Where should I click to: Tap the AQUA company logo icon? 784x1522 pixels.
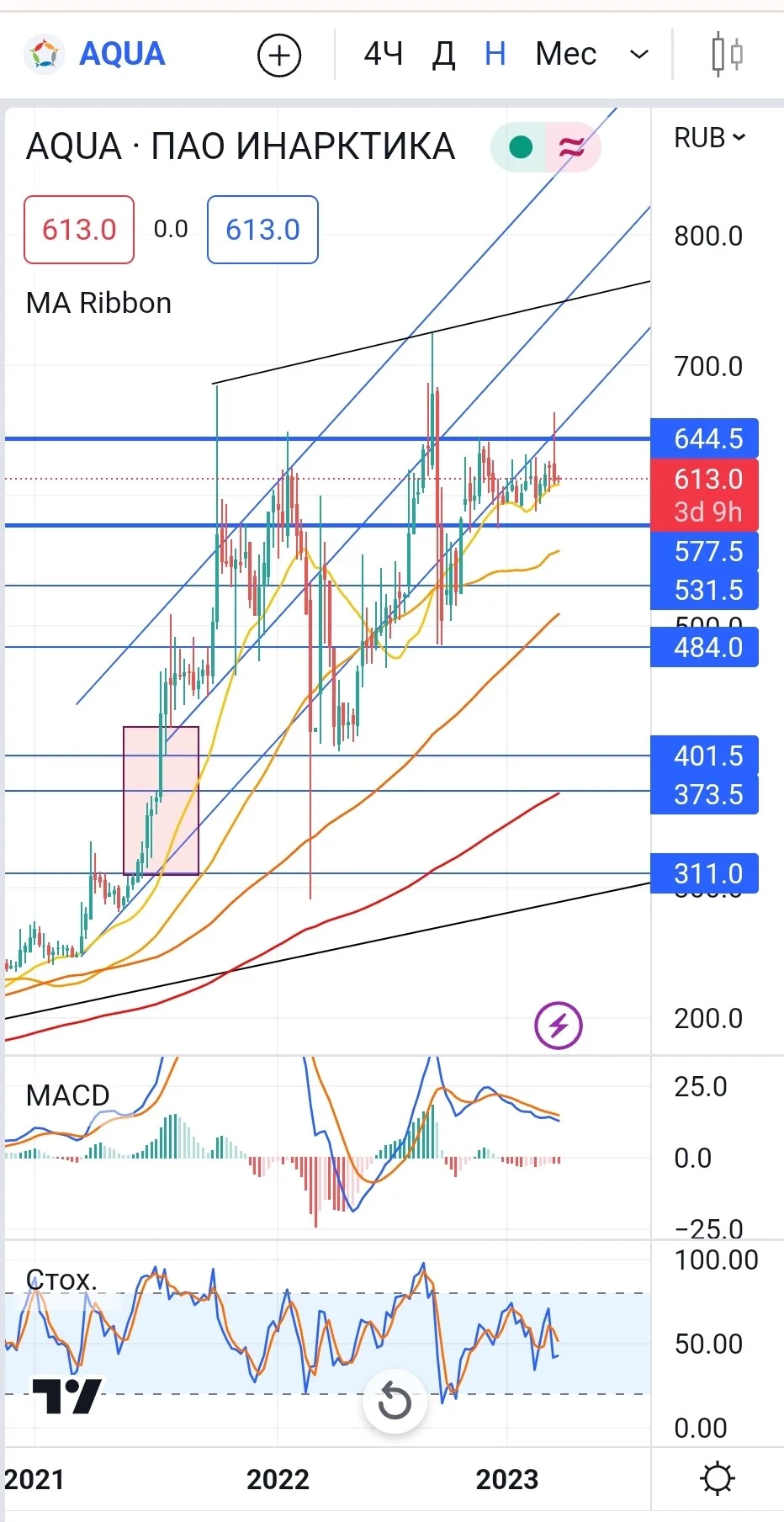click(44, 55)
